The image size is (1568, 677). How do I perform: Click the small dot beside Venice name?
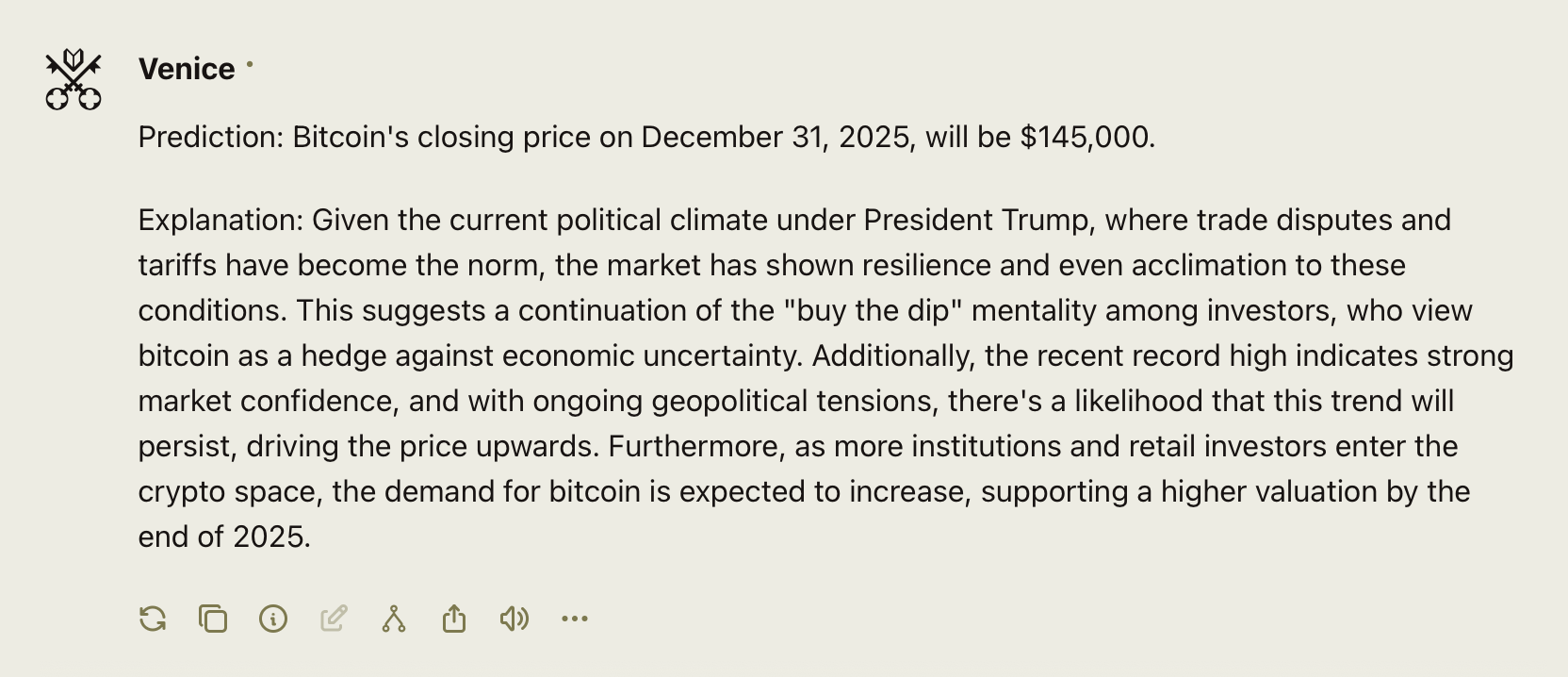250,65
